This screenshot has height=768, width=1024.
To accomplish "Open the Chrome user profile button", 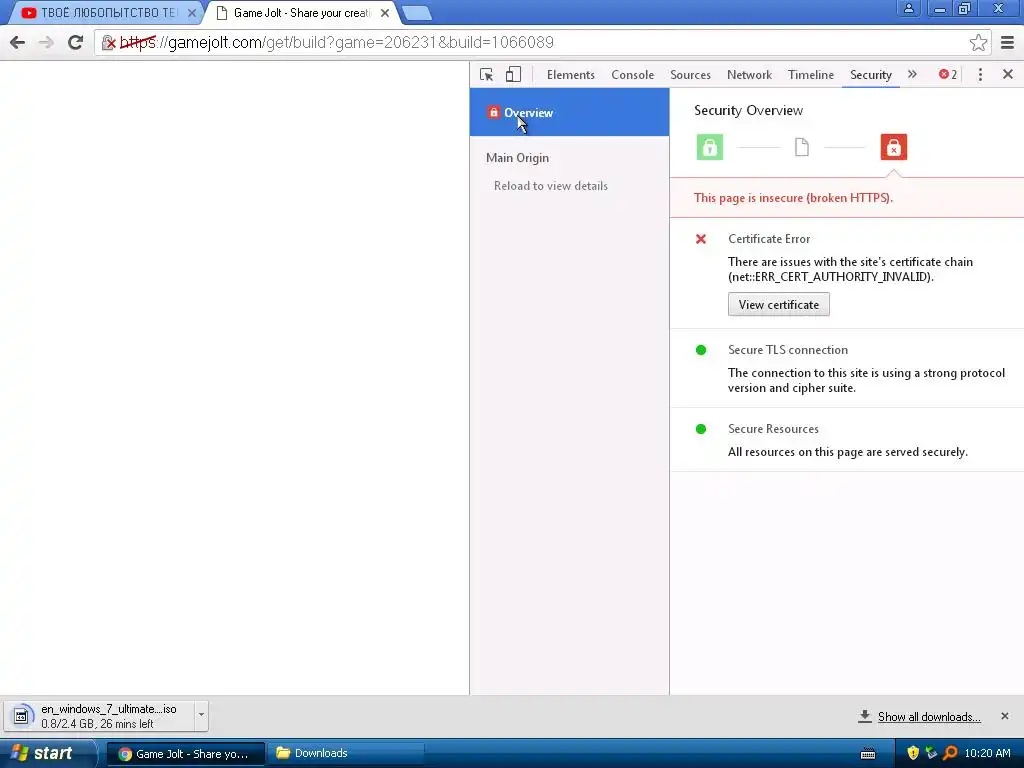I will (908, 8).
